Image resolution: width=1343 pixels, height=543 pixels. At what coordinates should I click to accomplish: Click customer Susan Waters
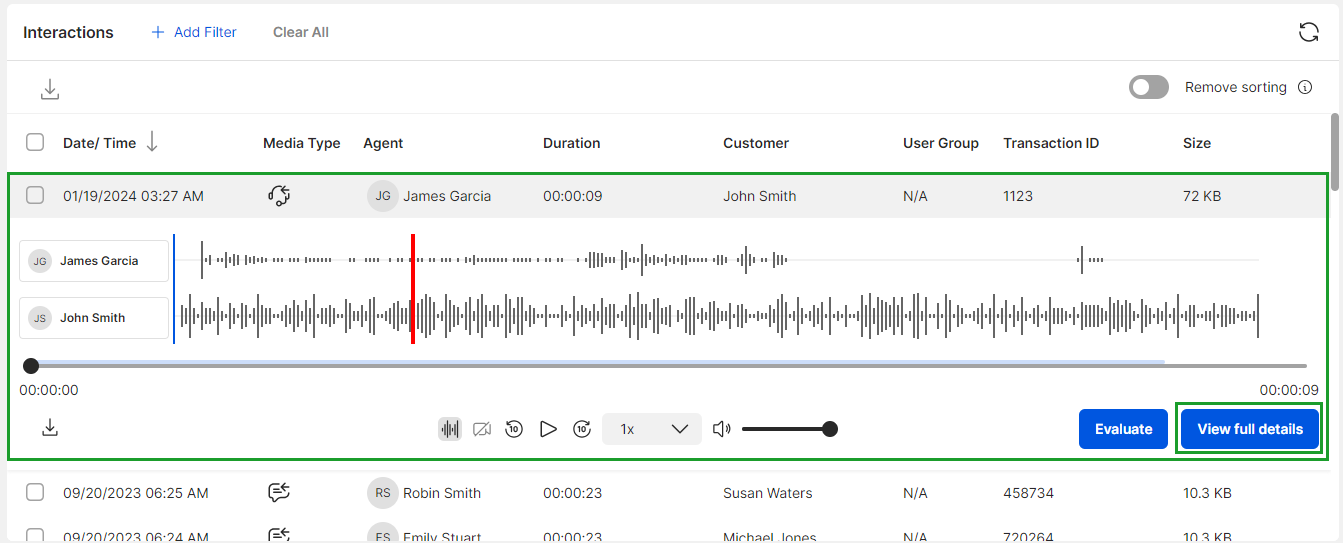768,493
